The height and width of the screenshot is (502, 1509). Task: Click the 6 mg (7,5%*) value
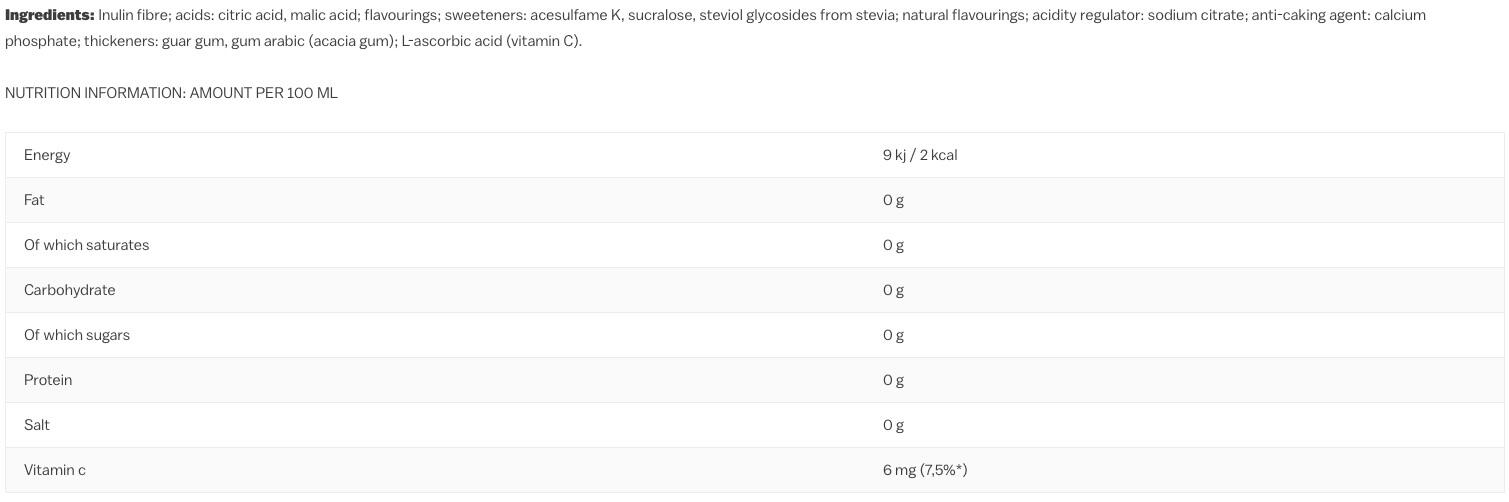click(x=925, y=470)
